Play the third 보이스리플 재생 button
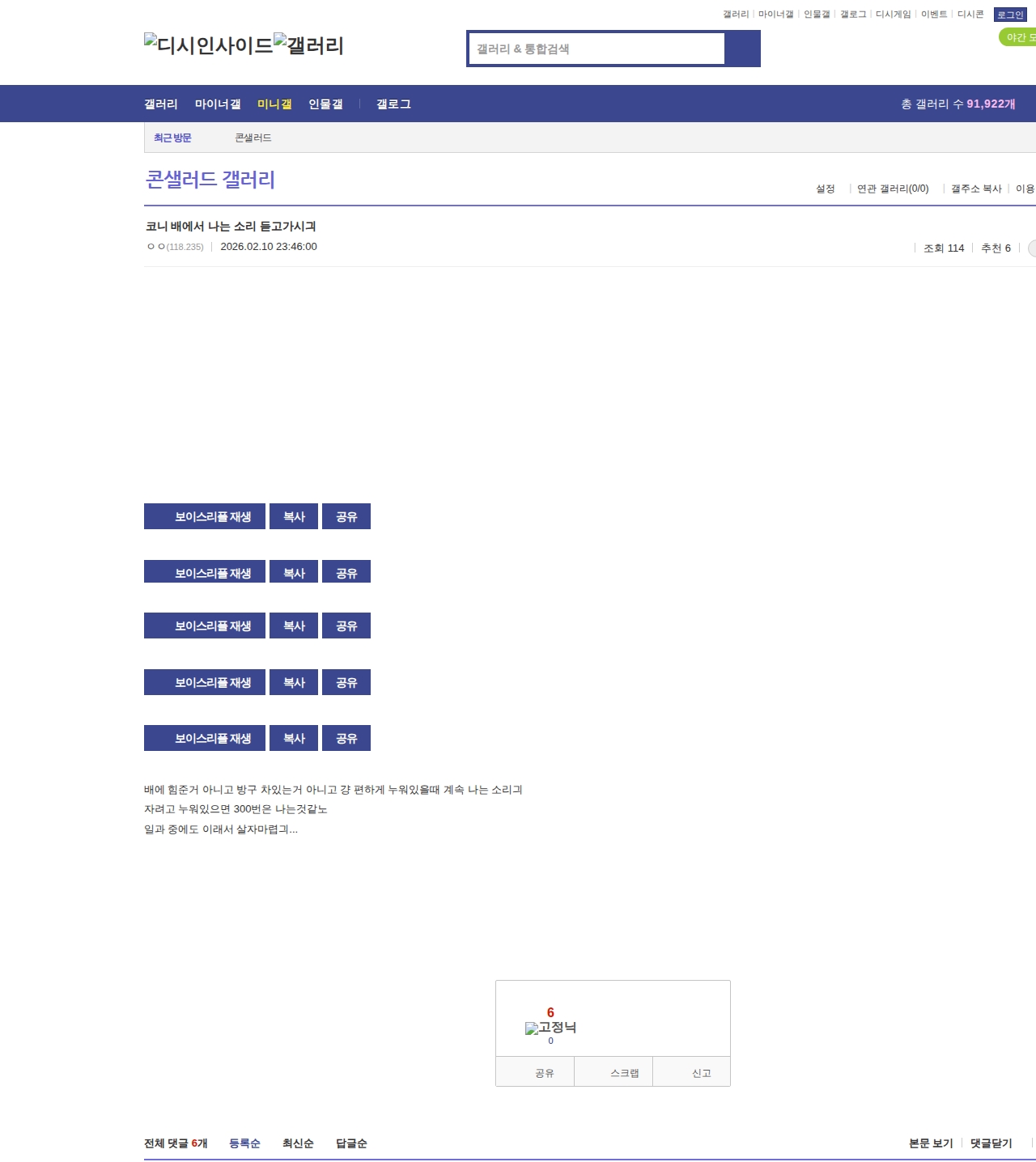This screenshot has height=1162, width=1036. [205, 626]
